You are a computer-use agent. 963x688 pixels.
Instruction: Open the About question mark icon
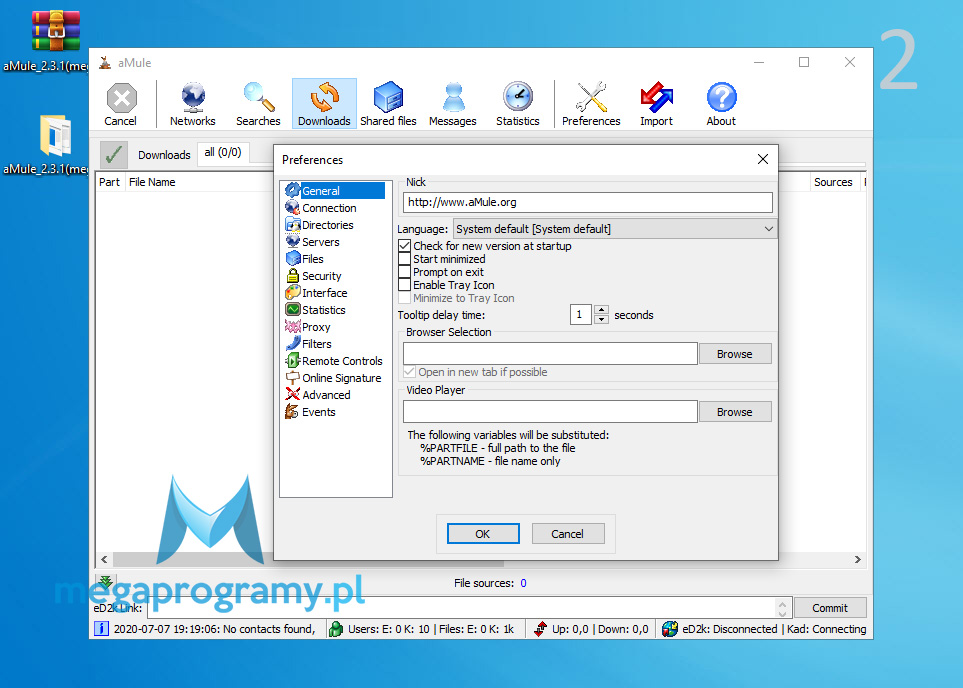(x=721, y=104)
